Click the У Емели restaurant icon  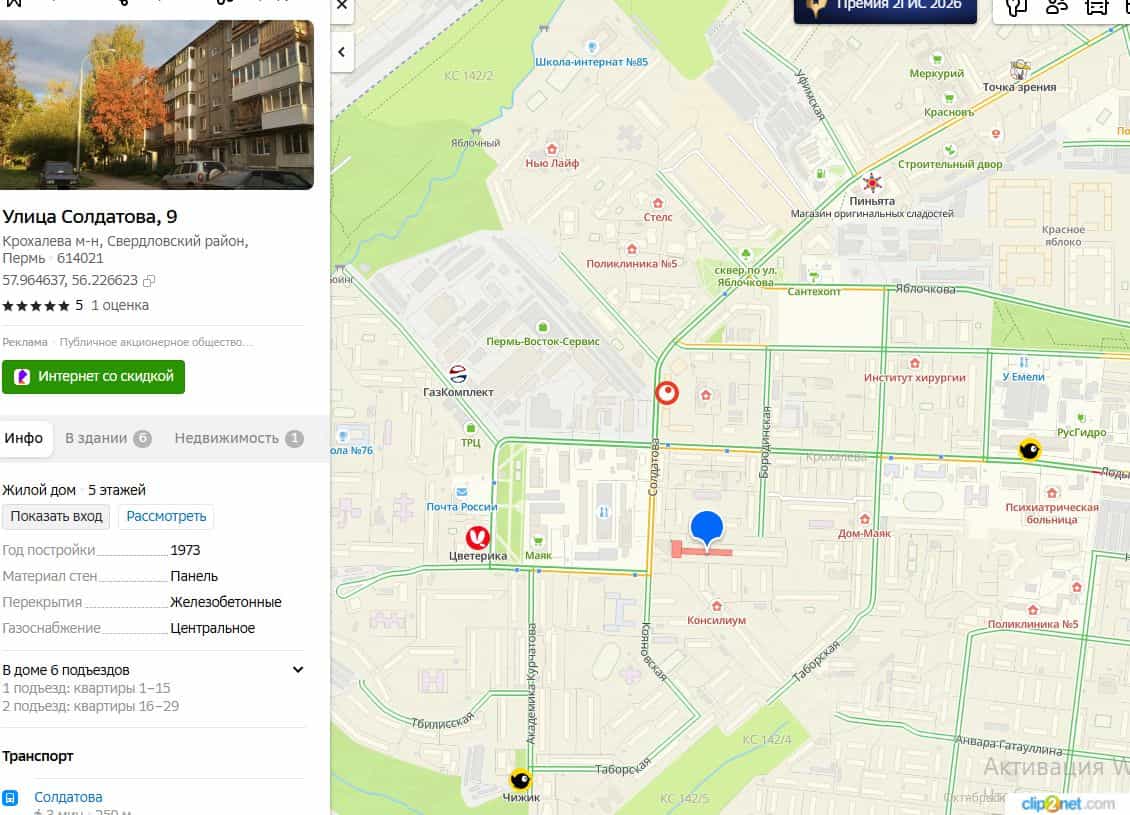click(x=1023, y=362)
